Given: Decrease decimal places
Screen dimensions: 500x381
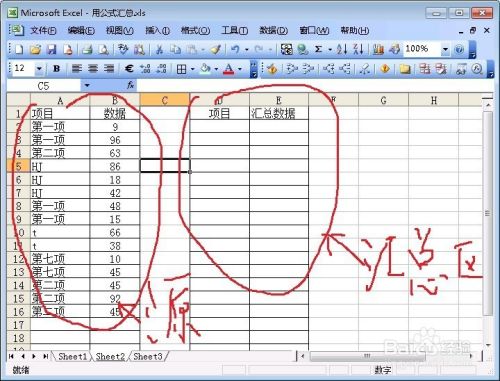Looking at the screenshot, I should tap(162, 69).
